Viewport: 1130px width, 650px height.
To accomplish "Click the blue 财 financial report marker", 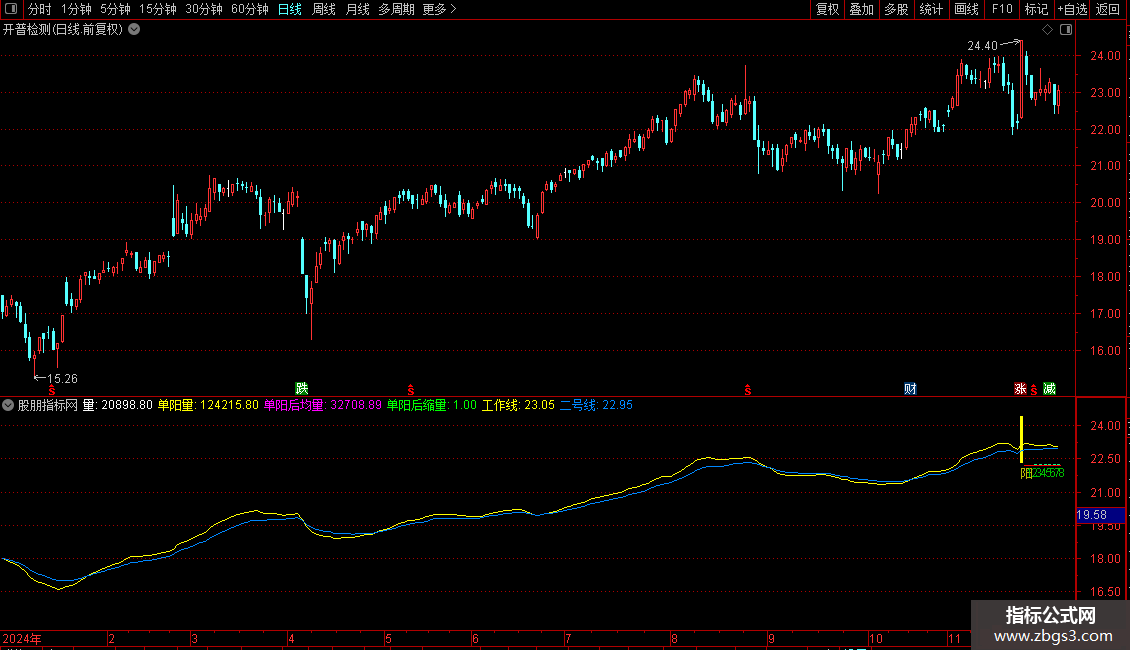I will coord(910,388).
